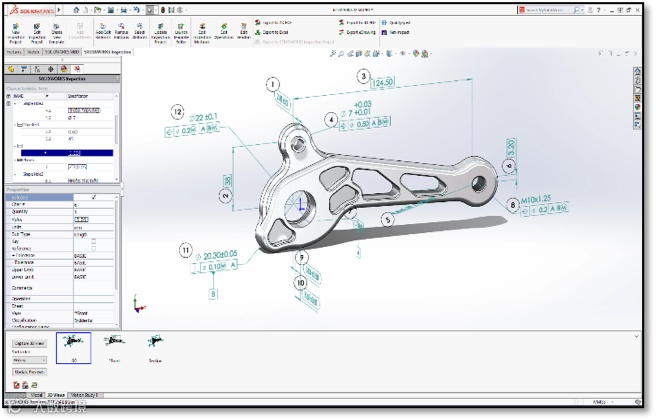Screen dimensions: 656x420
Task: Select the Section 3D view thumbnail
Action: click(x=155, y=348)
